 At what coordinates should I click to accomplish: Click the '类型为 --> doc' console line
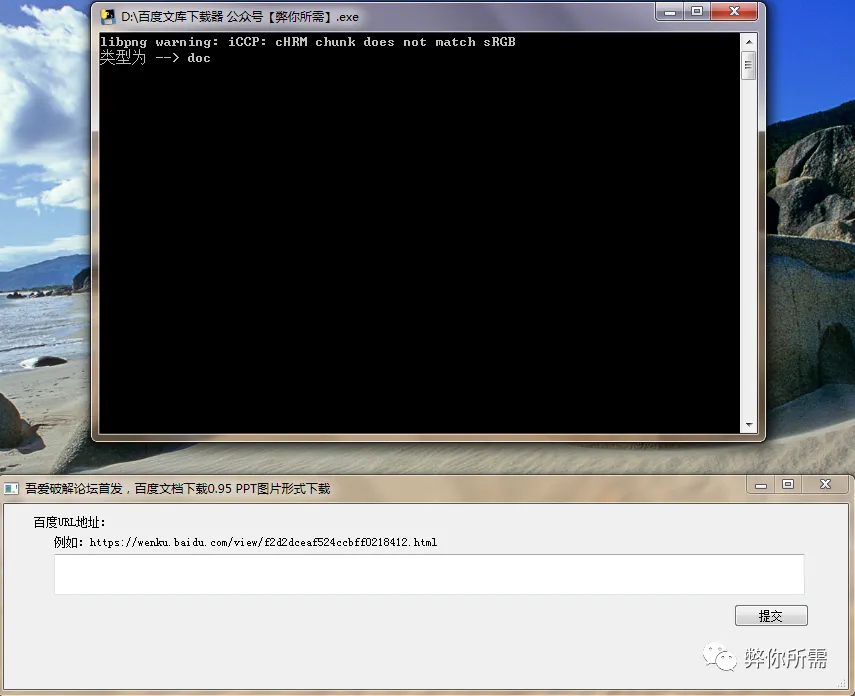coord(155,58)
